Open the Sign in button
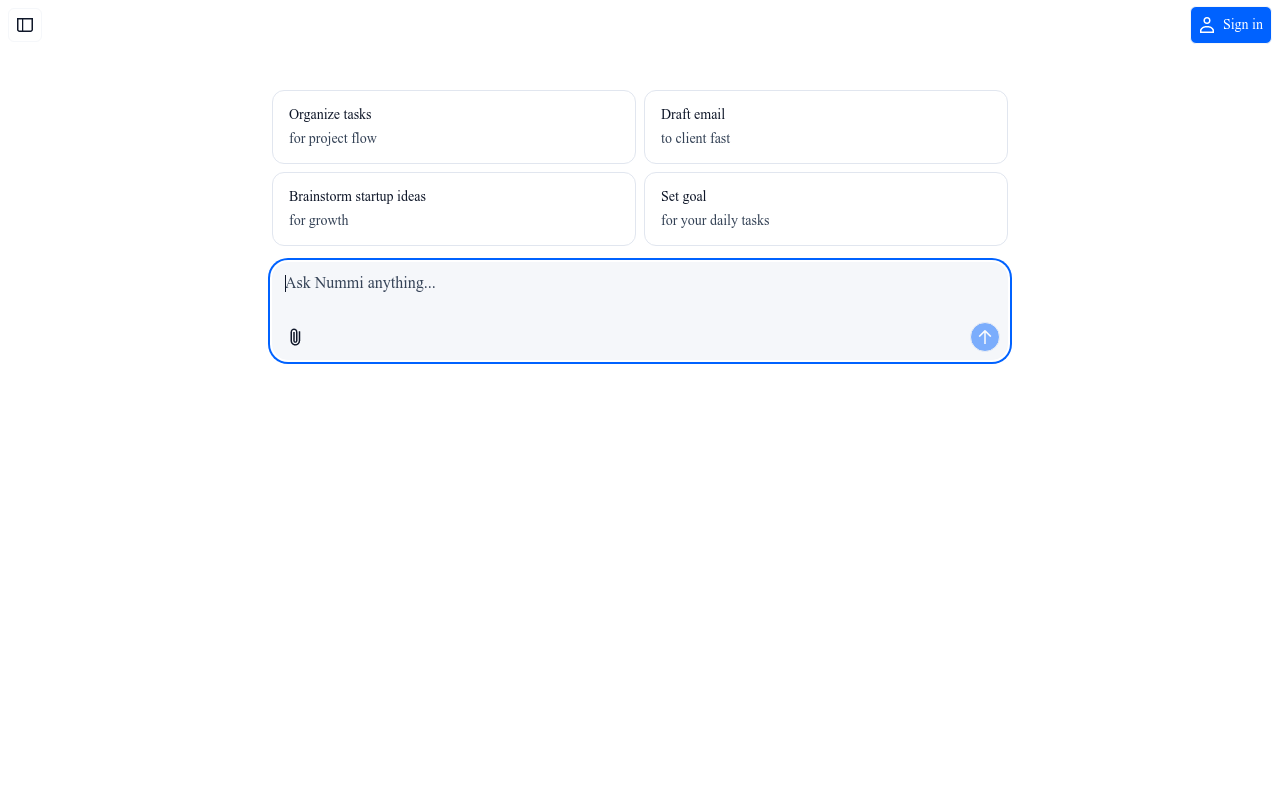1280x800 pixels. pos(1231,25)
